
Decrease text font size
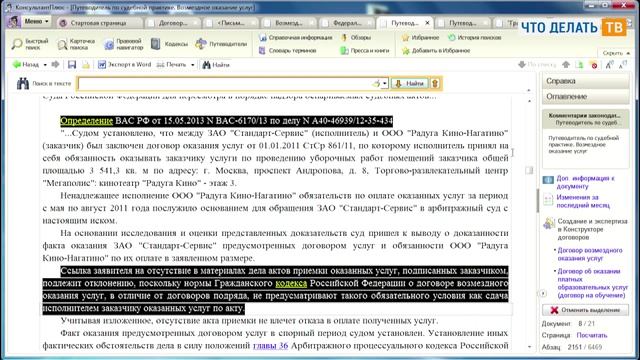tap(623, 64)
